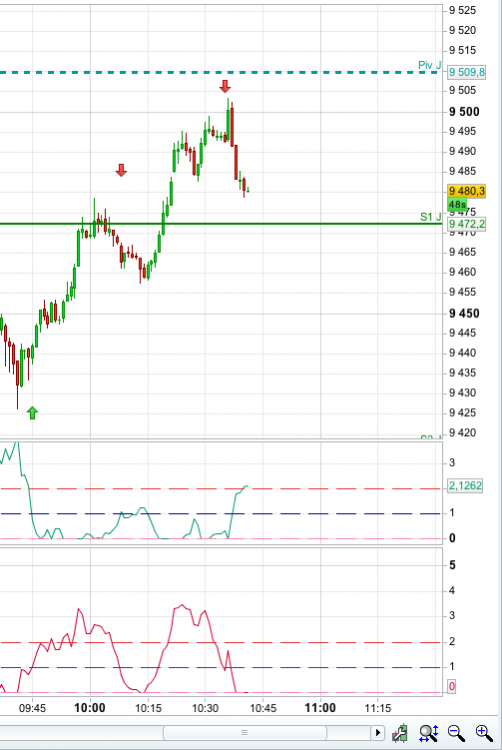This screenshot has width=502, height=750.
Task: Click the green 48s countdown badge
Action: coord(457,204)
